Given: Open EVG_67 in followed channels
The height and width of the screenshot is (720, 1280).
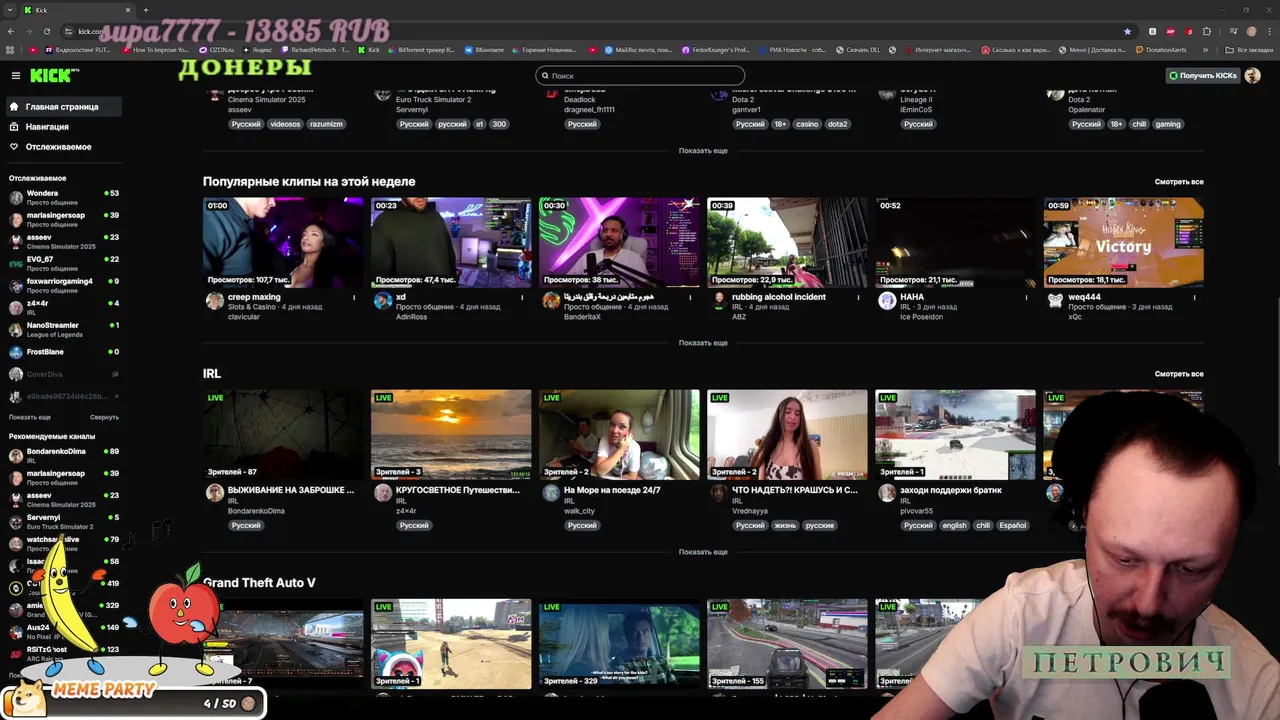Looking at the screenshot, I should pos(62,263).
